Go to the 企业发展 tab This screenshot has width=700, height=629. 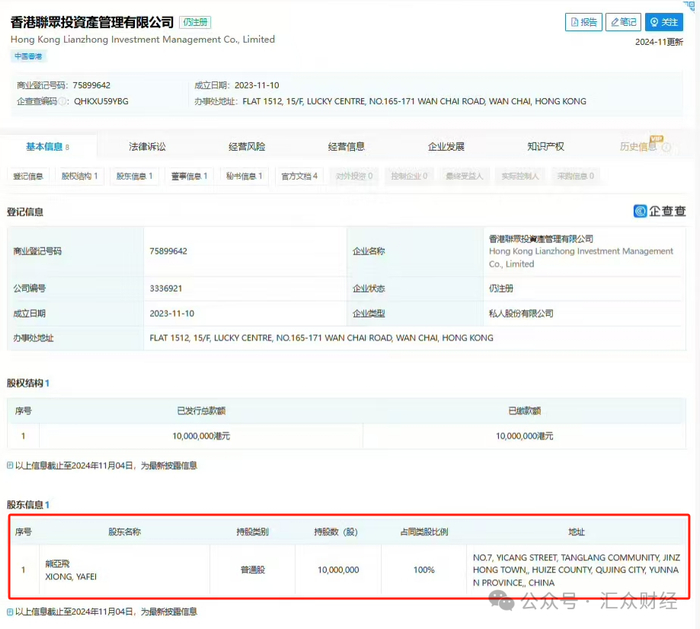coord(446,147)
